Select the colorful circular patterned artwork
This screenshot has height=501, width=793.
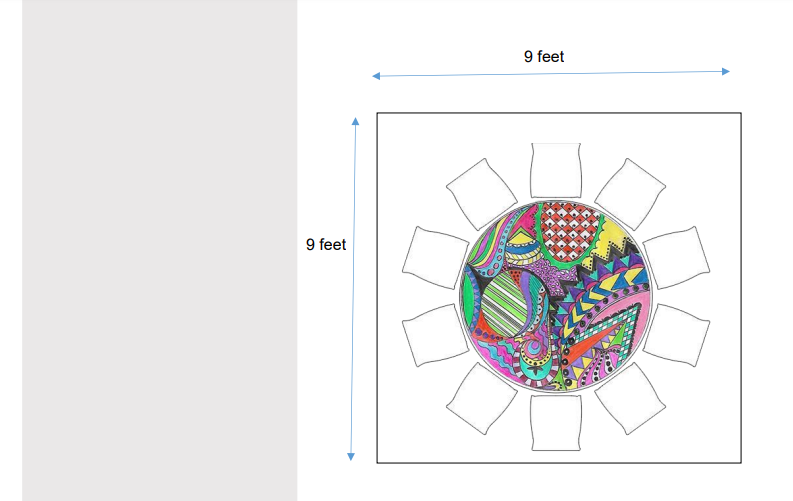click(x=556, y=296)
